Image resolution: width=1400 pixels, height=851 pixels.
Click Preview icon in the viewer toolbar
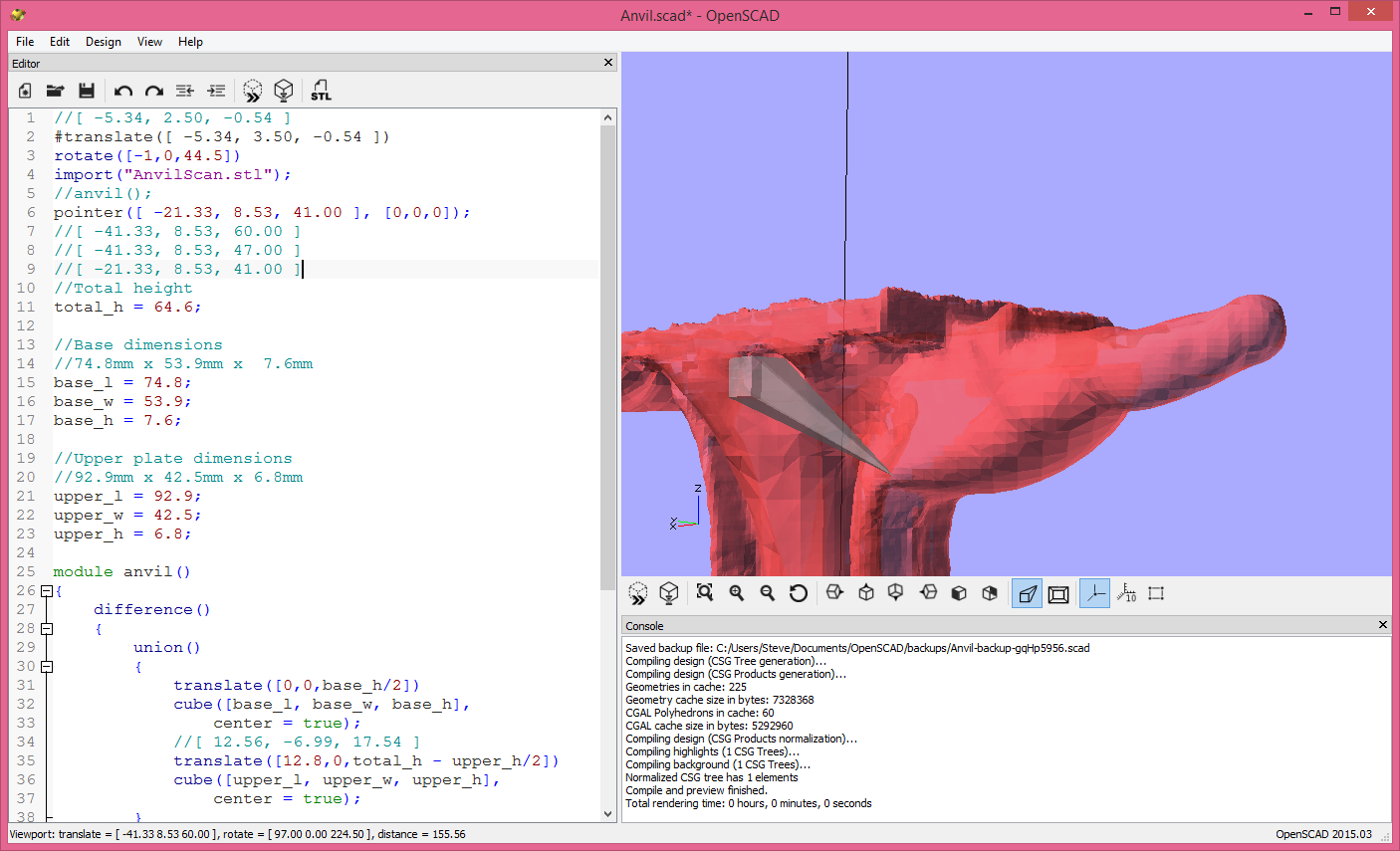(638, 593)
